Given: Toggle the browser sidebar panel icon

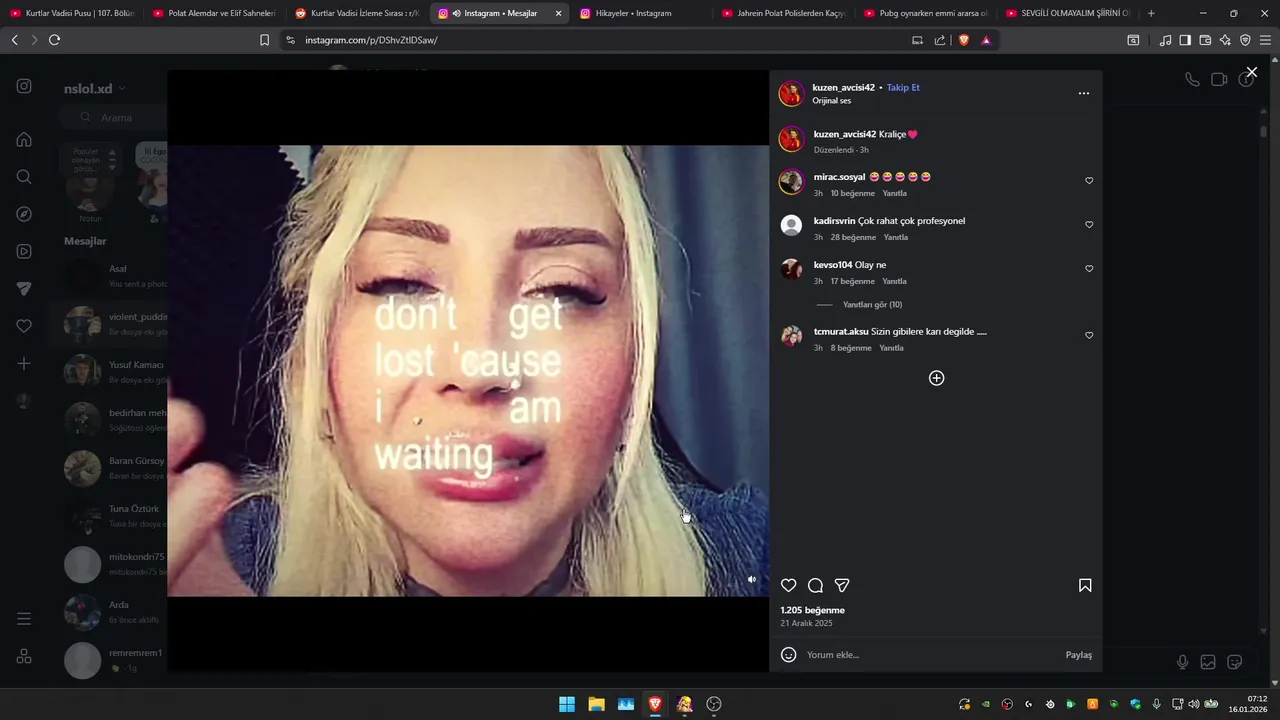Looking at the screenshot, I should [1185, 40].
